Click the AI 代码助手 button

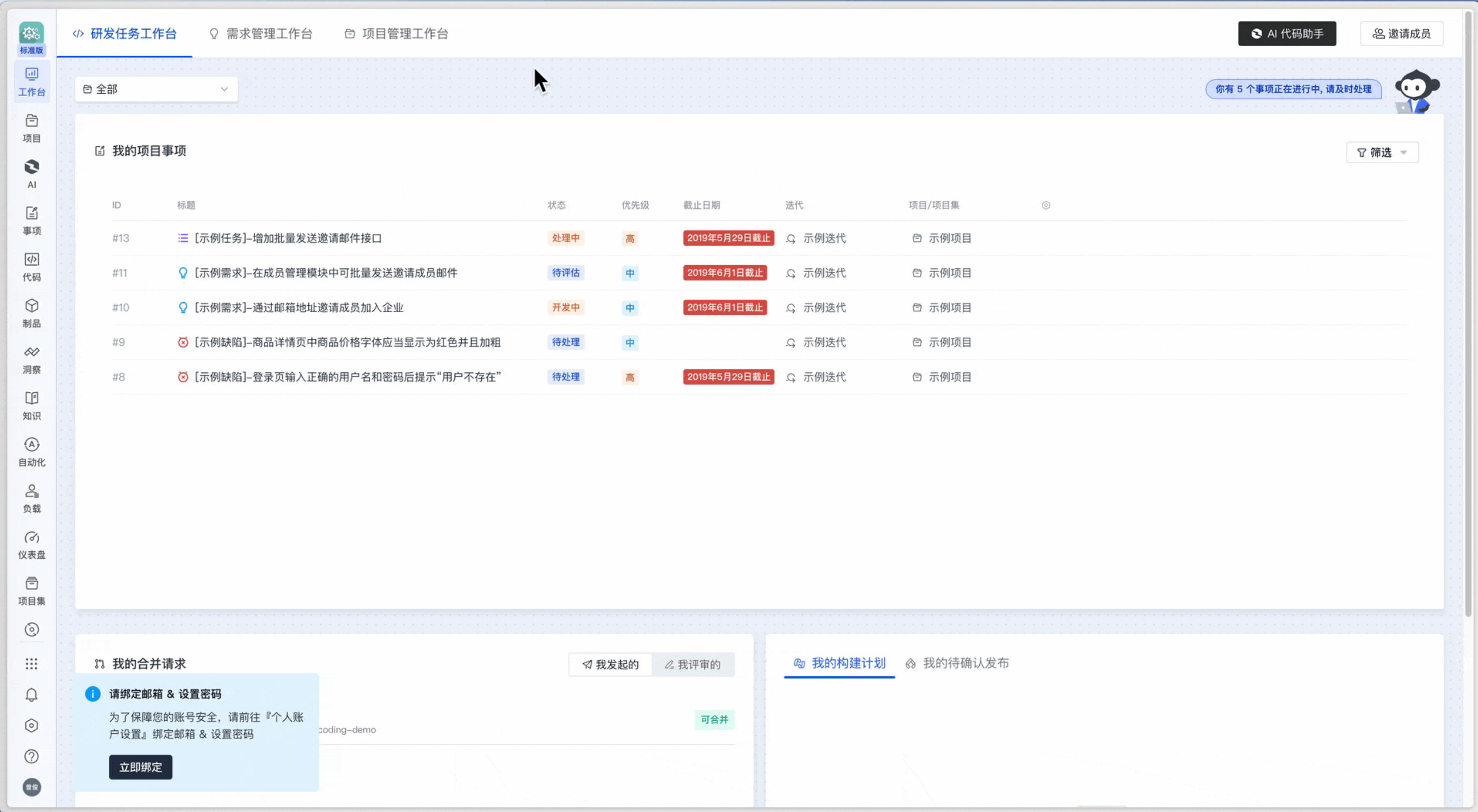(1286, 34)
